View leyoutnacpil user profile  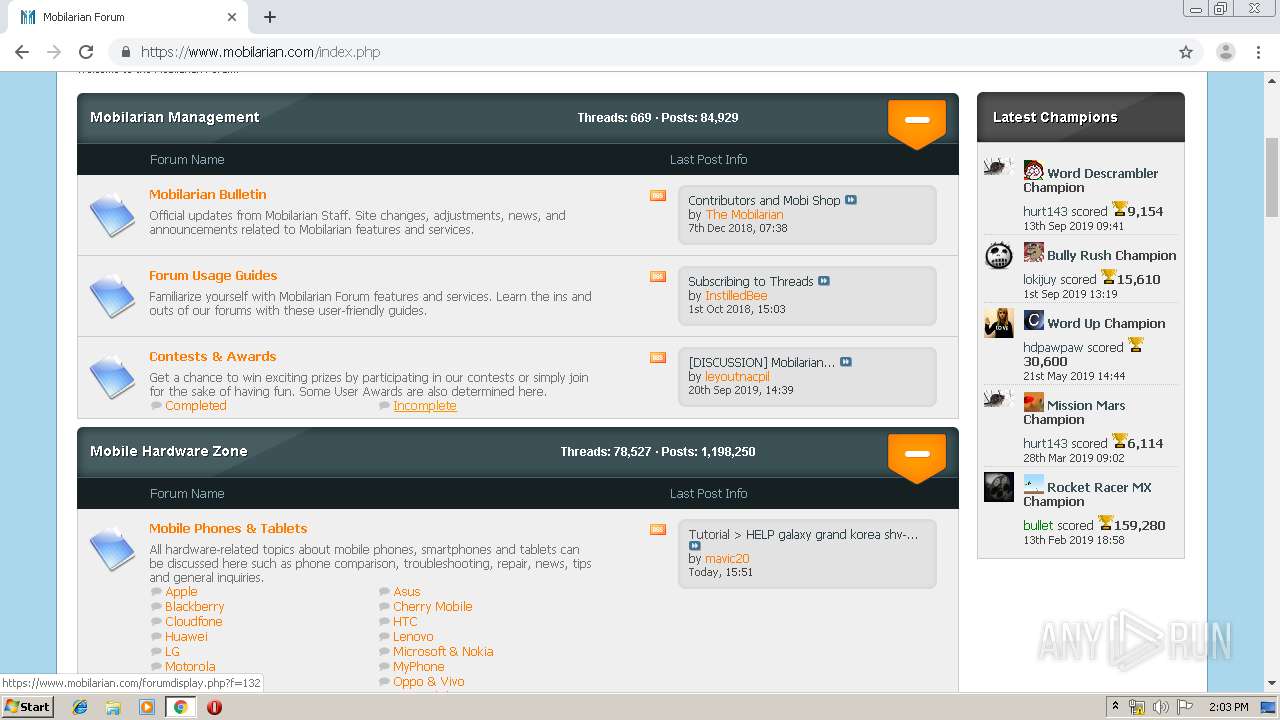737,376
